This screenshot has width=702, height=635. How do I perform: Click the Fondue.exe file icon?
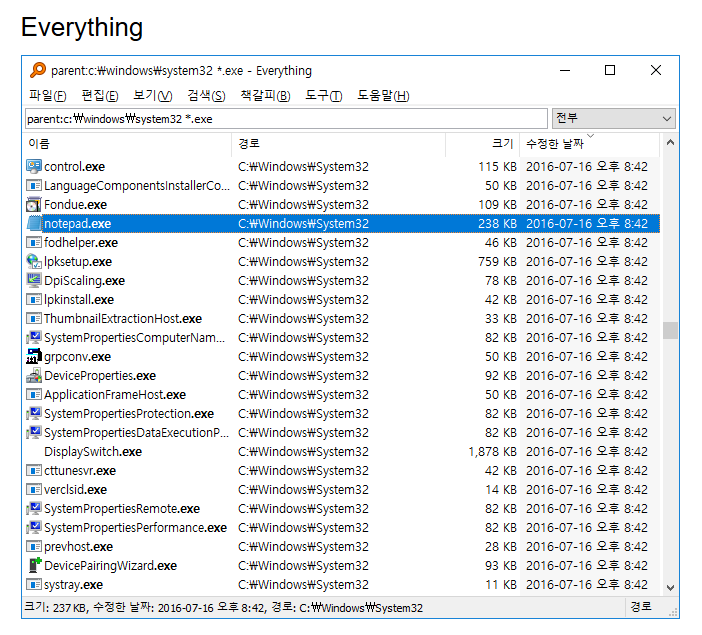[34, 205]
